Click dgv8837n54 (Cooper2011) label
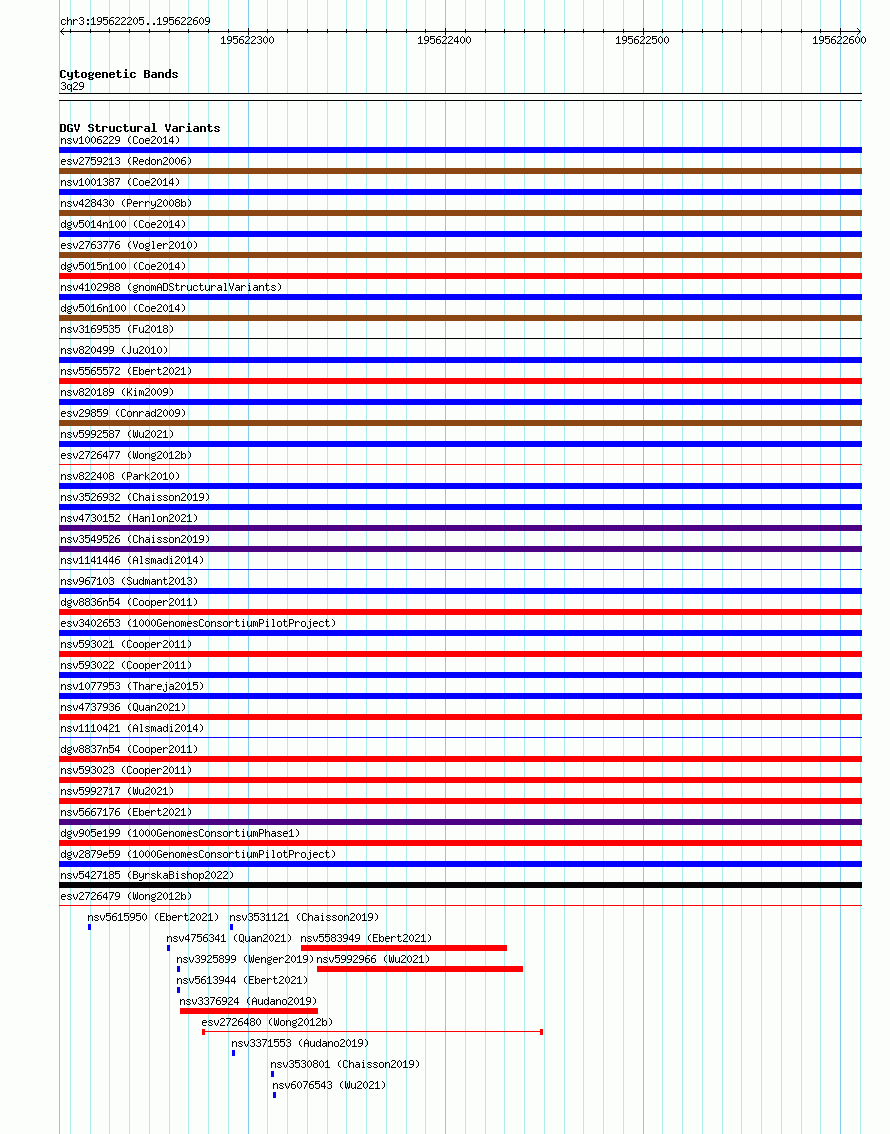The image size is (890, 1134). coord(129,749)
